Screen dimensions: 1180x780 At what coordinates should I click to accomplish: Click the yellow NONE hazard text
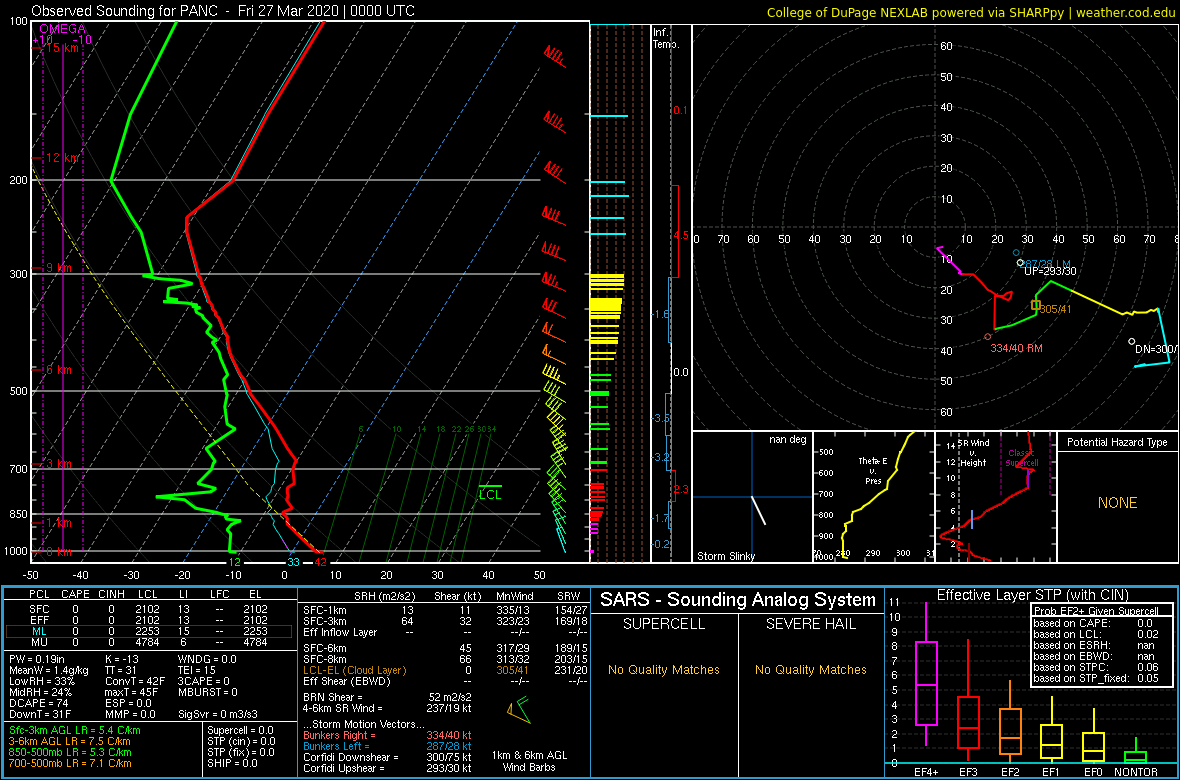(1117, 503)
